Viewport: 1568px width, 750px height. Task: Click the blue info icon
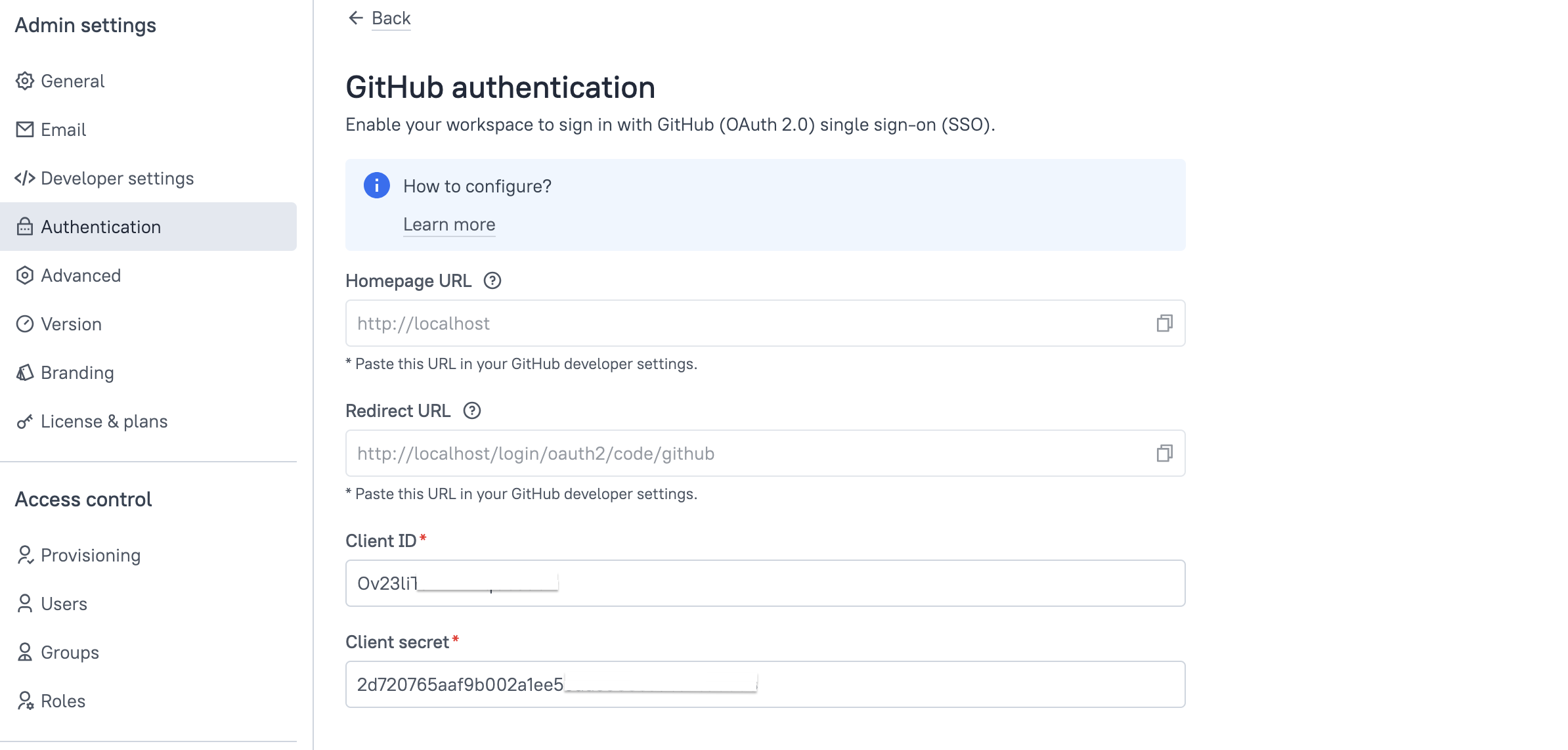(x=376, y=186)
